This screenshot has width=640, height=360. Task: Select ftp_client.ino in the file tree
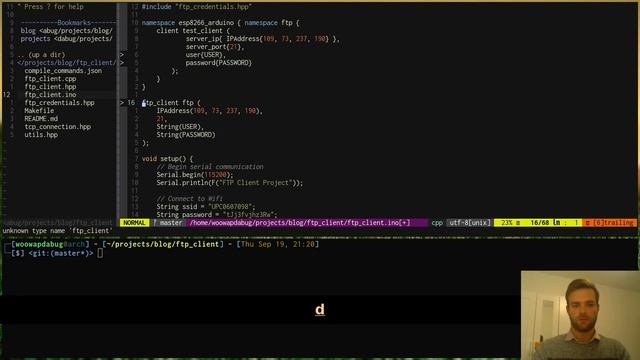pyautogui.click(x=50, y=95)
